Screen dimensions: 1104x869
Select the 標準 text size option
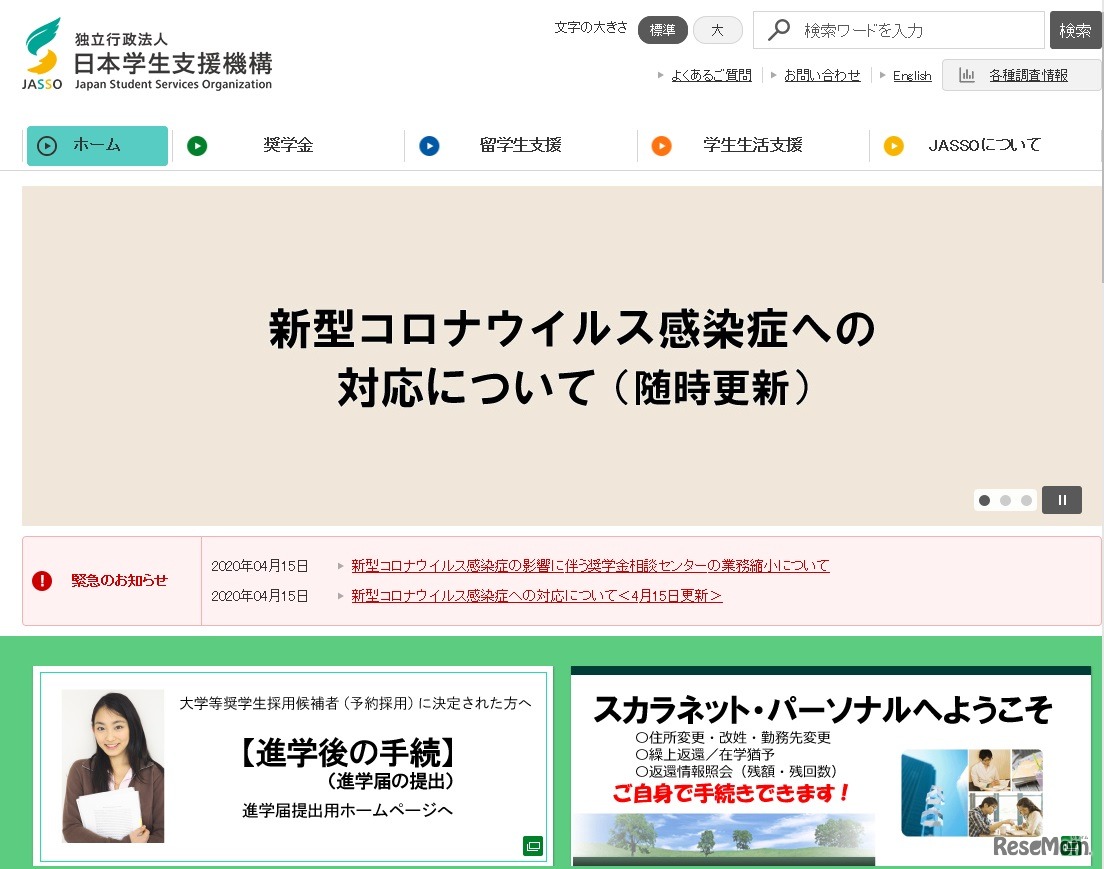662,30
